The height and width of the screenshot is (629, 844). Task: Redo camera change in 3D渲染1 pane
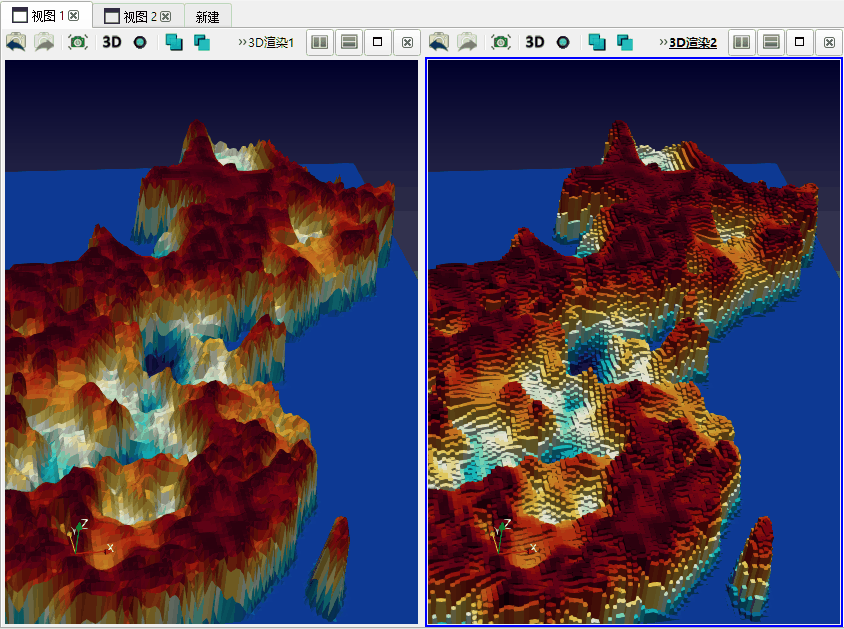click(44, 42)
